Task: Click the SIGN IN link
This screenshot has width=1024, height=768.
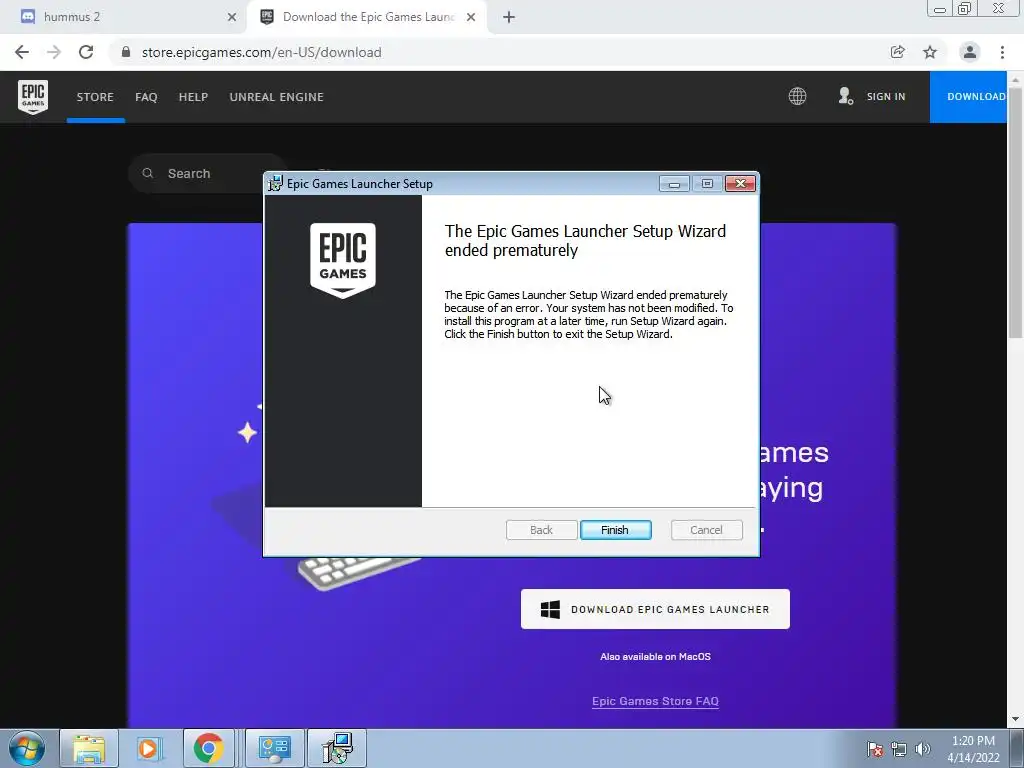Action: point(886,97)
